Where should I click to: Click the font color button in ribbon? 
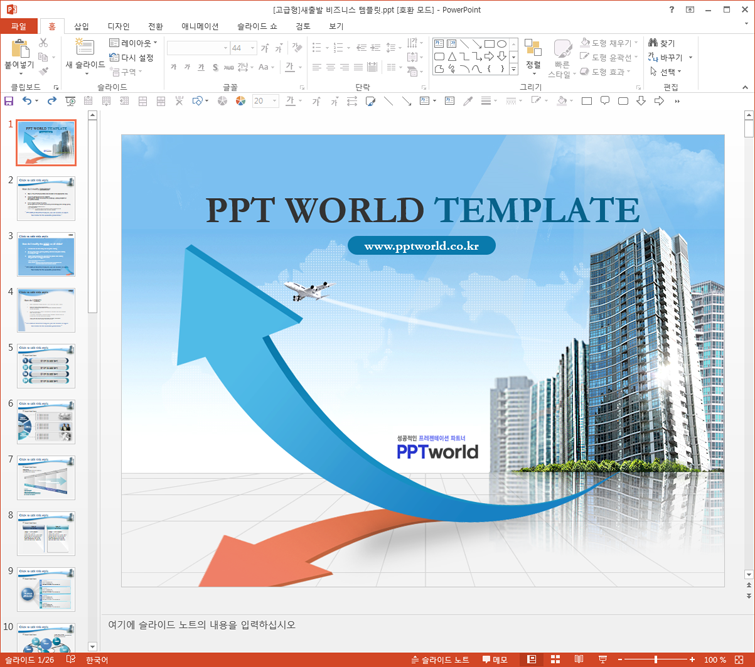click(290, 67)
